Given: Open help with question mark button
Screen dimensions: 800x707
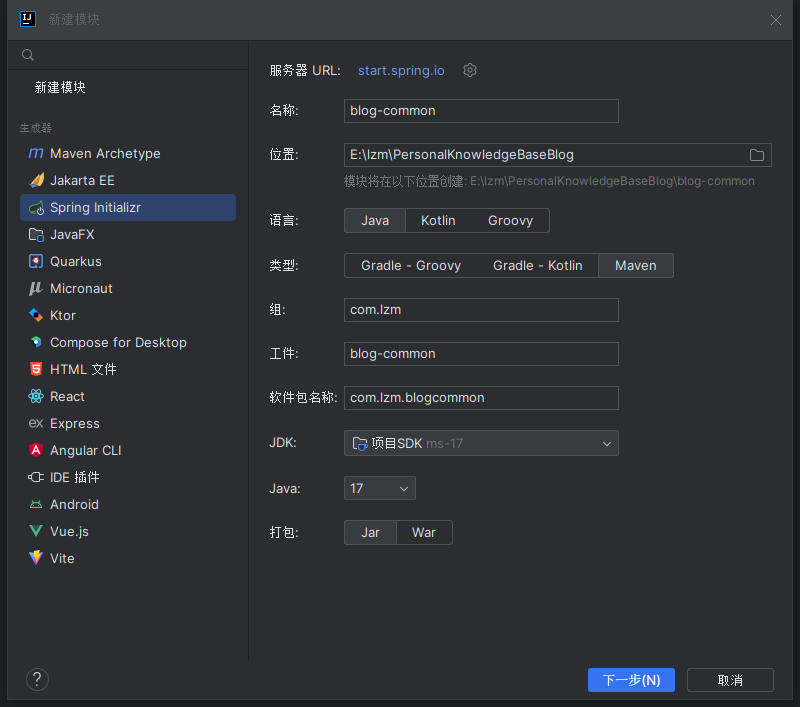Looking at the screenshot, I should point(37,679).
